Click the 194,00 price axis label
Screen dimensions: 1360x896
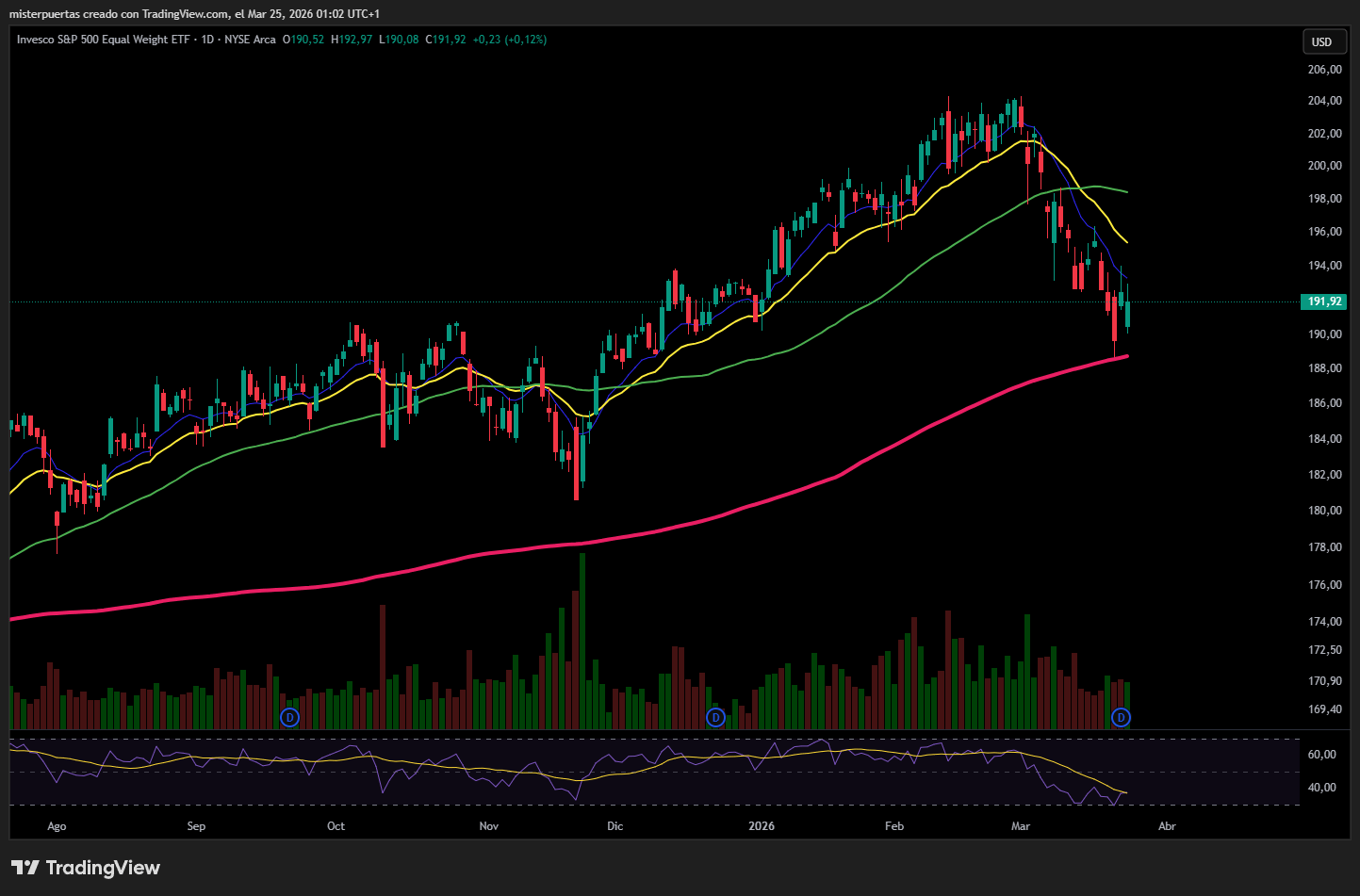click(1325, 266)
